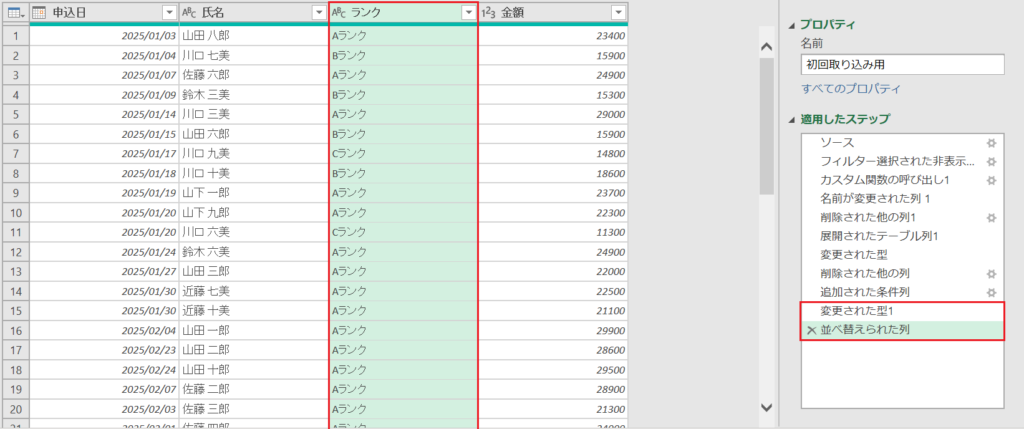
Task: Click the Cランク cell in row 7
Action: point(403,153)
